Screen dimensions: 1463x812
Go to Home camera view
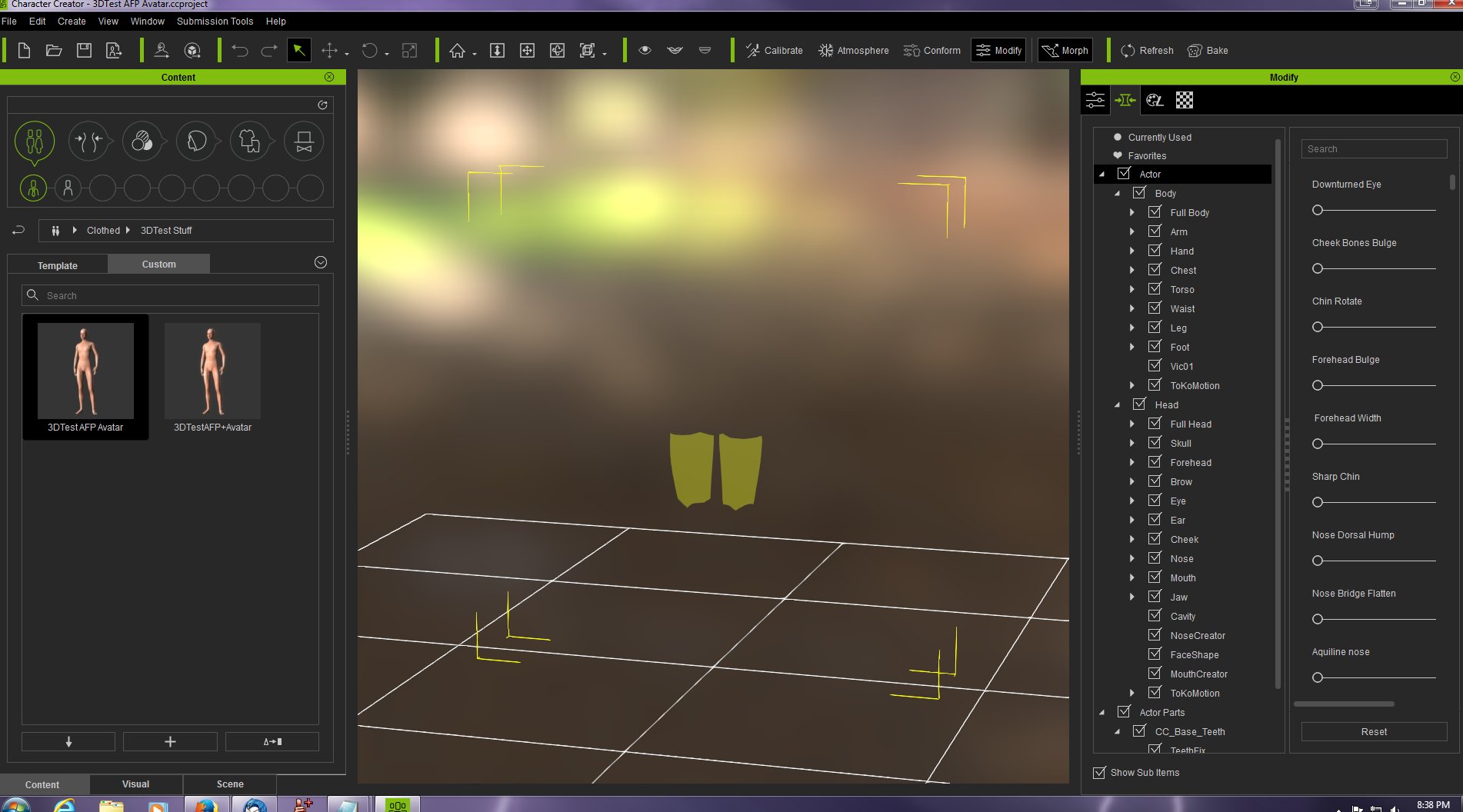(x=458, y=51)
